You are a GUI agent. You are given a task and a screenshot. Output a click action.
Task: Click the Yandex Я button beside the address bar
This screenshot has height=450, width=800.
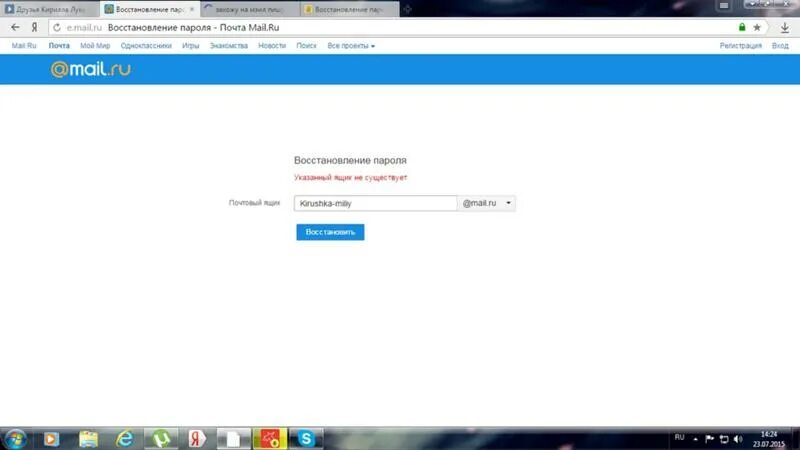tap(34, 28)
